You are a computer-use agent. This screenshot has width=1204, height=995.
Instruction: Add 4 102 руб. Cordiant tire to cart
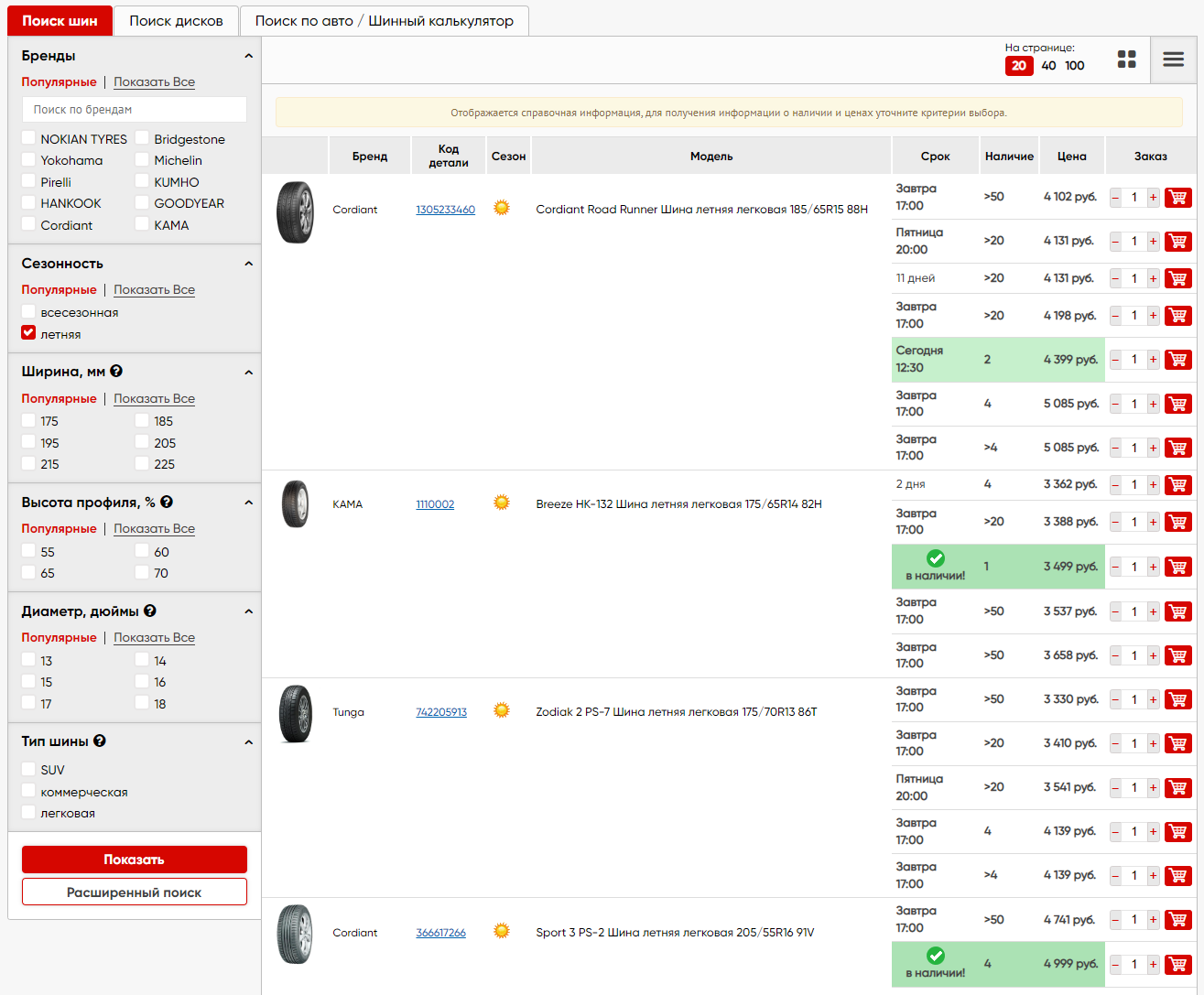[x=1178, y=197]
